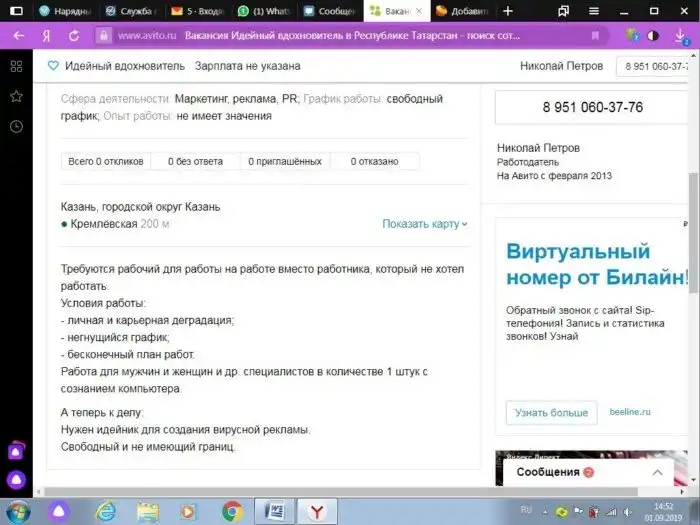Open the Yandex home button in the toolbar
The image size is (700, 525).
(46, 35)
